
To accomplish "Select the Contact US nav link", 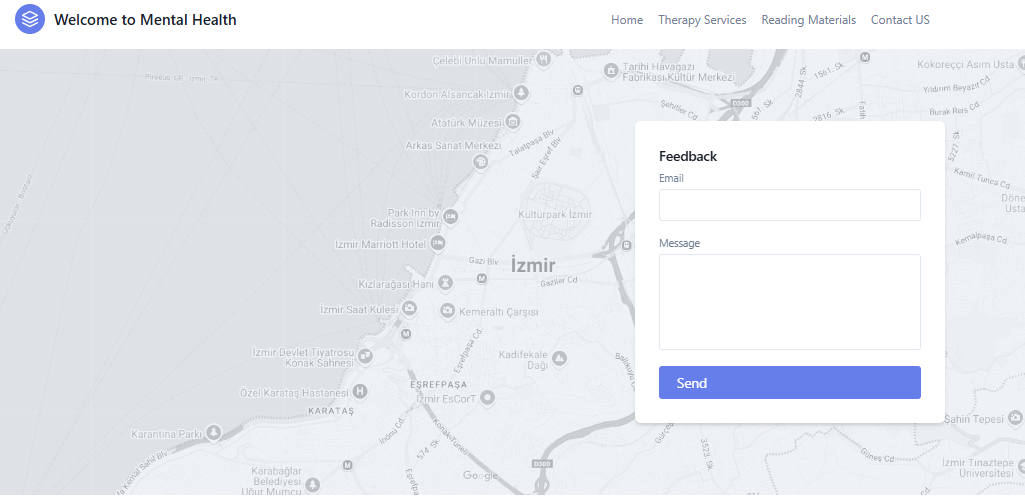I will tap(900, 20).
